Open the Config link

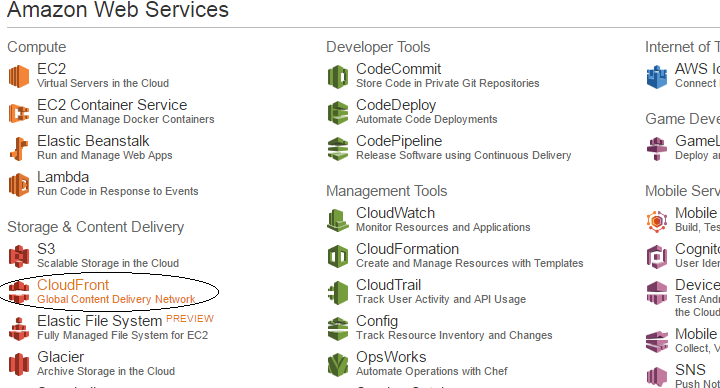(377, 321)
